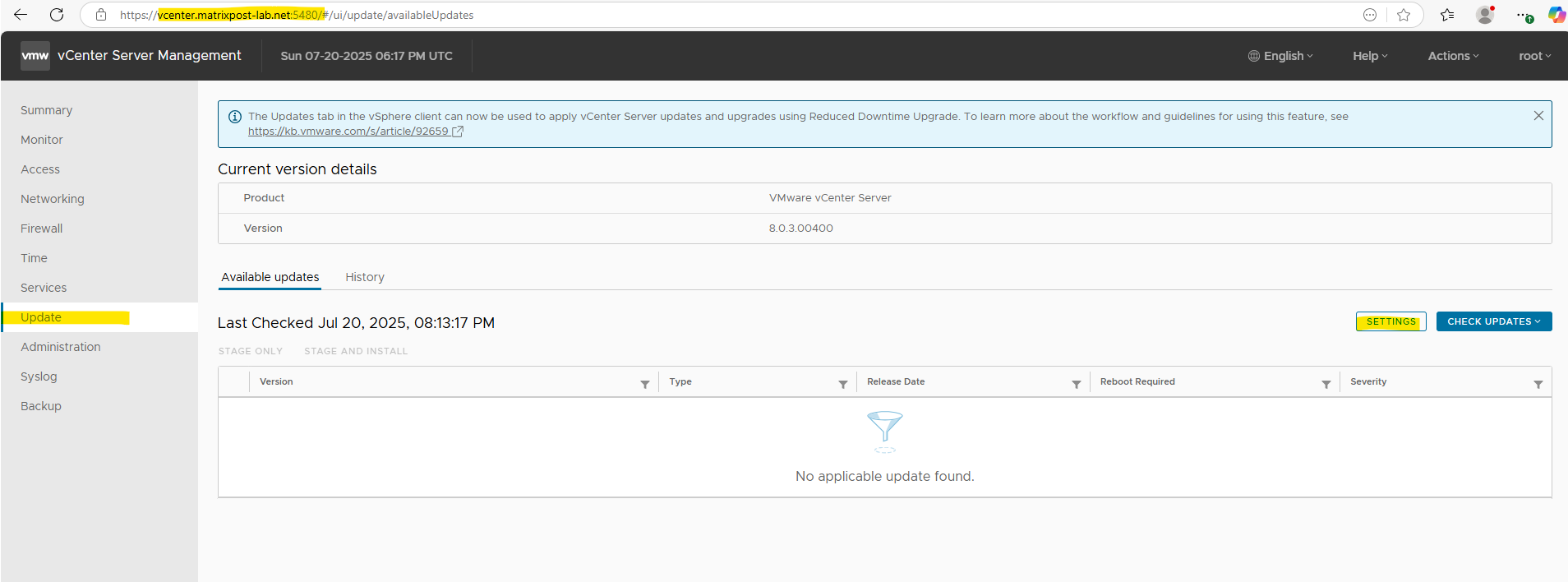
Task: Open Backup in sidebar
Action: coord(41,406)
